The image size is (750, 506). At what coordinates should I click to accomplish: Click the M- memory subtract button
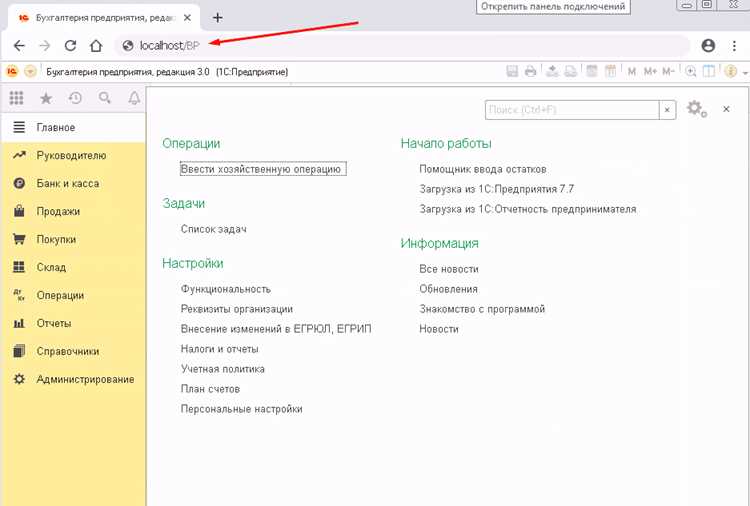tap(668, 72)
